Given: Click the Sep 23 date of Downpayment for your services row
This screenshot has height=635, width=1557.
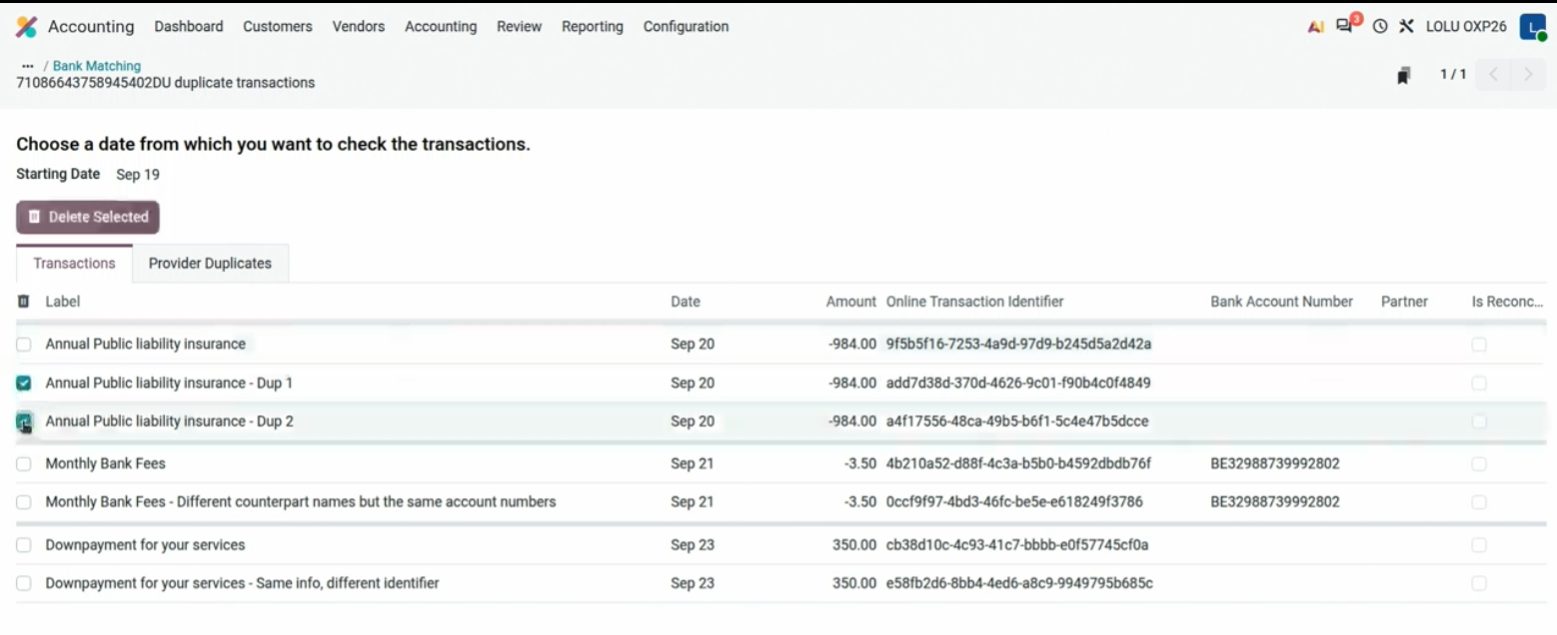Looking at the screenshot, I should tap(692, 545).
